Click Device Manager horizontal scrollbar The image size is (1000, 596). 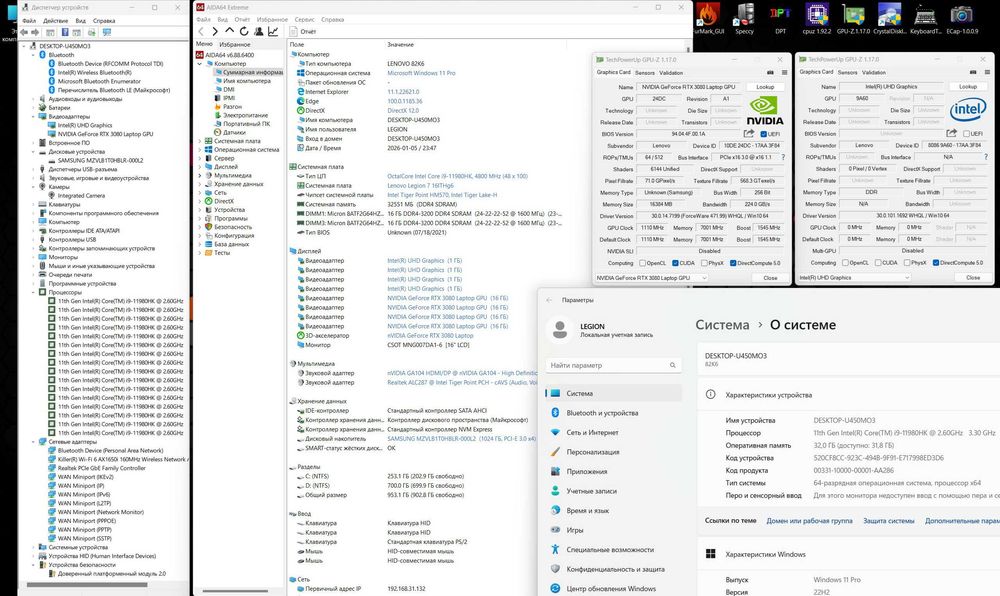[x=85, y=585]
